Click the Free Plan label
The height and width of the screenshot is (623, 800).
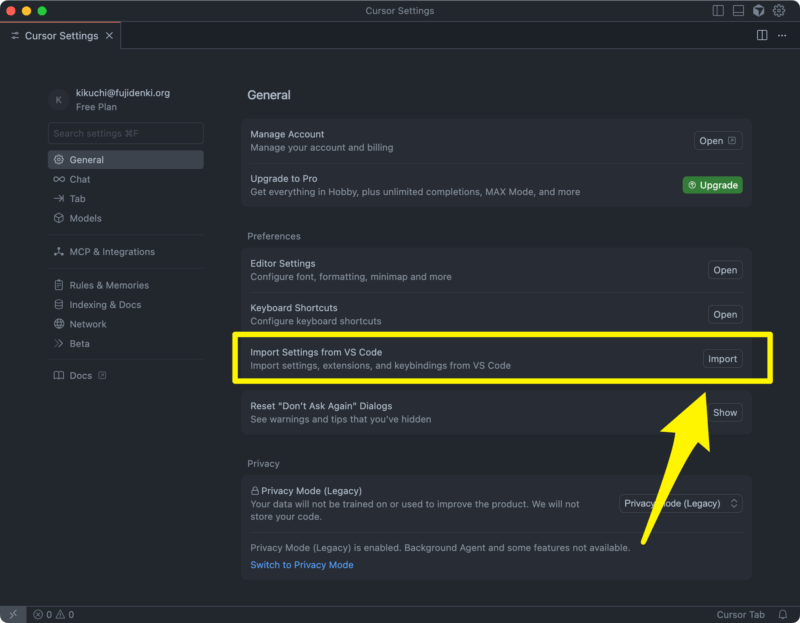click(96, 107)
